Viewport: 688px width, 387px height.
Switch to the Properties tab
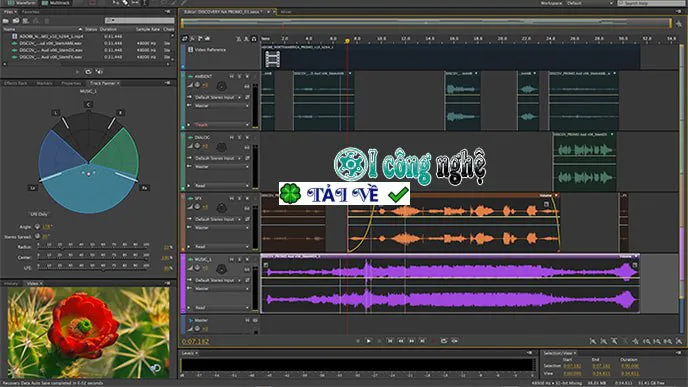click(x=71, y=83)
